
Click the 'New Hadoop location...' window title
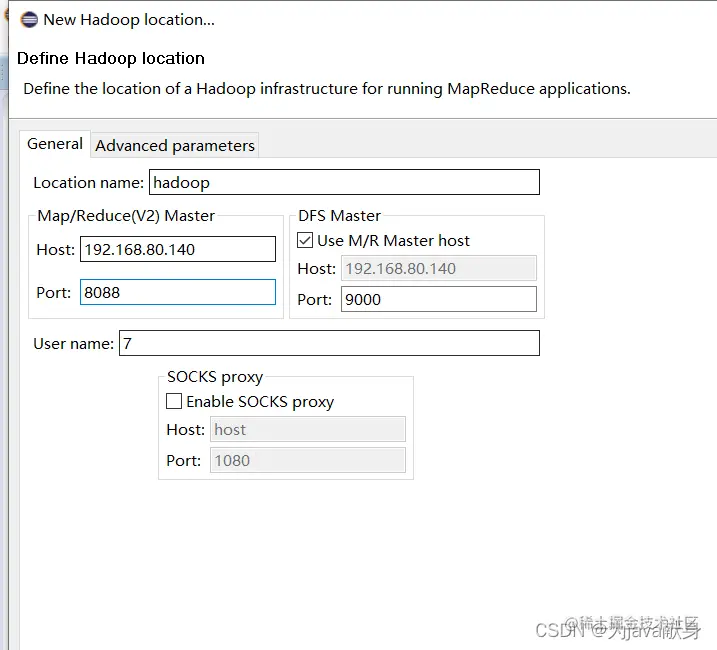[x=129, y=20]
